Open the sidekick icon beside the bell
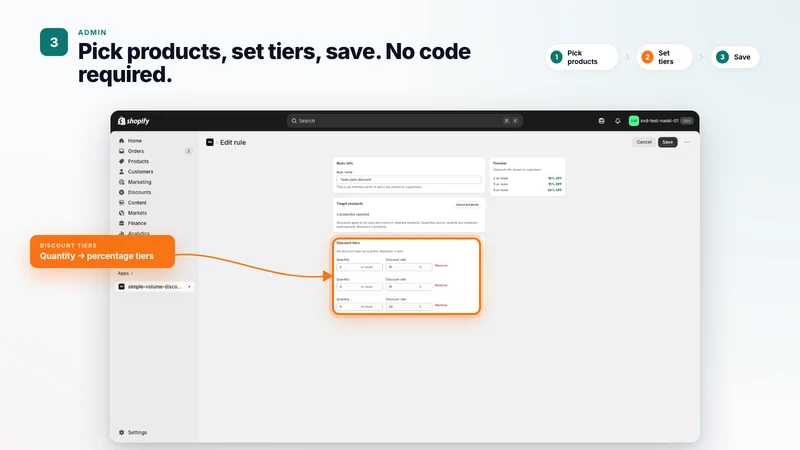 pos(602,121)
